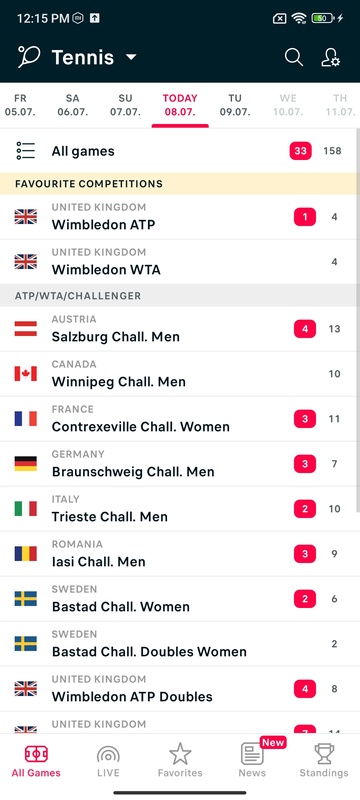The image size is (360, 800).
Task: Open Bastad Chall. Doubles Women
Action: coord(180,643)
